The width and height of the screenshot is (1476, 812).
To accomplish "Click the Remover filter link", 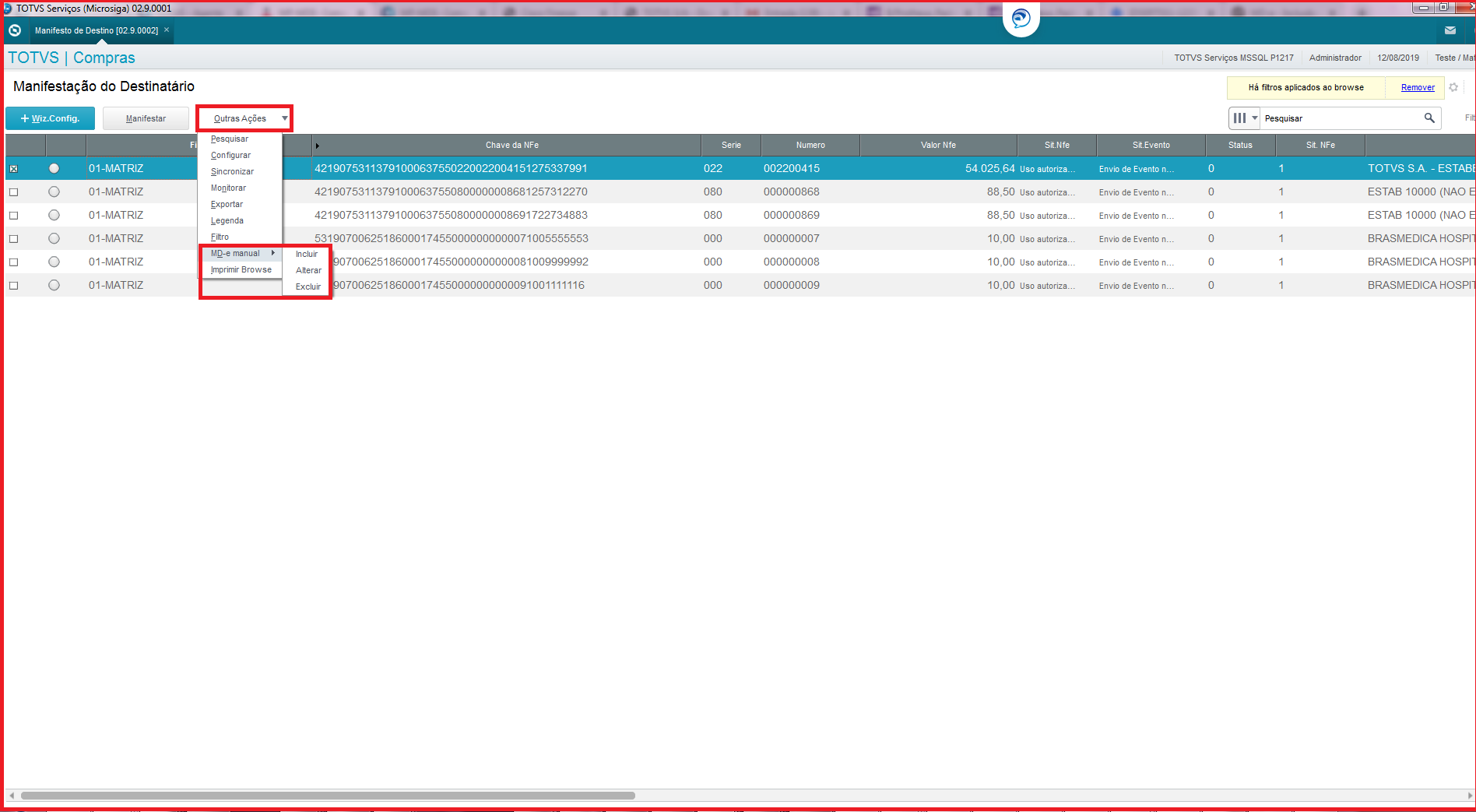I will click(1418, 87).
